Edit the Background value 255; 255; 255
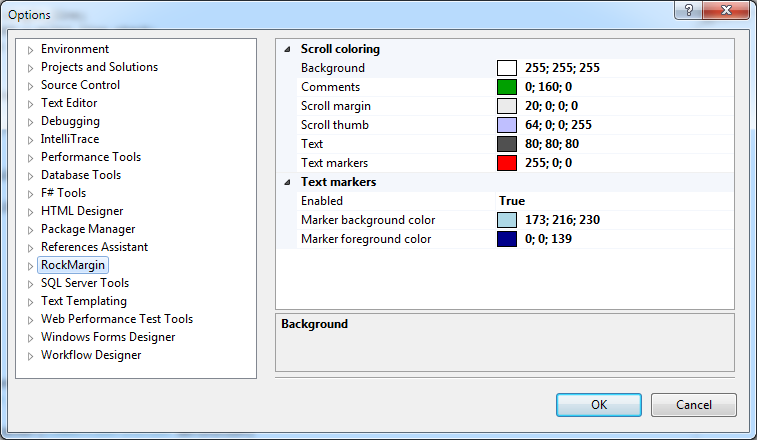Image resolution: width=757 pixels, height=440 pixels. [562, 68]
